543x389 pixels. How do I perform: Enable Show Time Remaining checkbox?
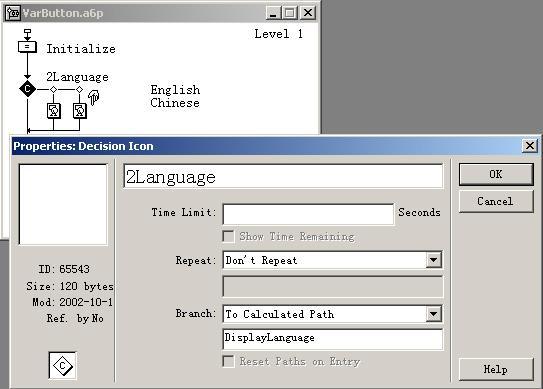point(228,237)
